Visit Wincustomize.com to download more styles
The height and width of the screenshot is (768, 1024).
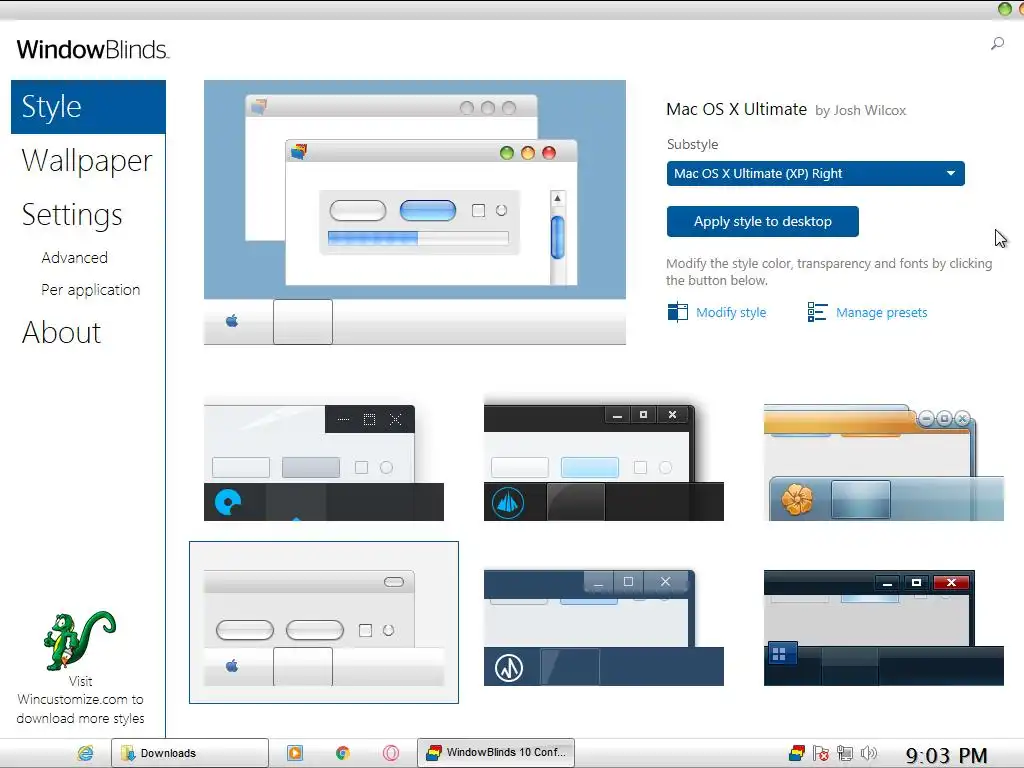pyautogui.click(x=80, y=699)
